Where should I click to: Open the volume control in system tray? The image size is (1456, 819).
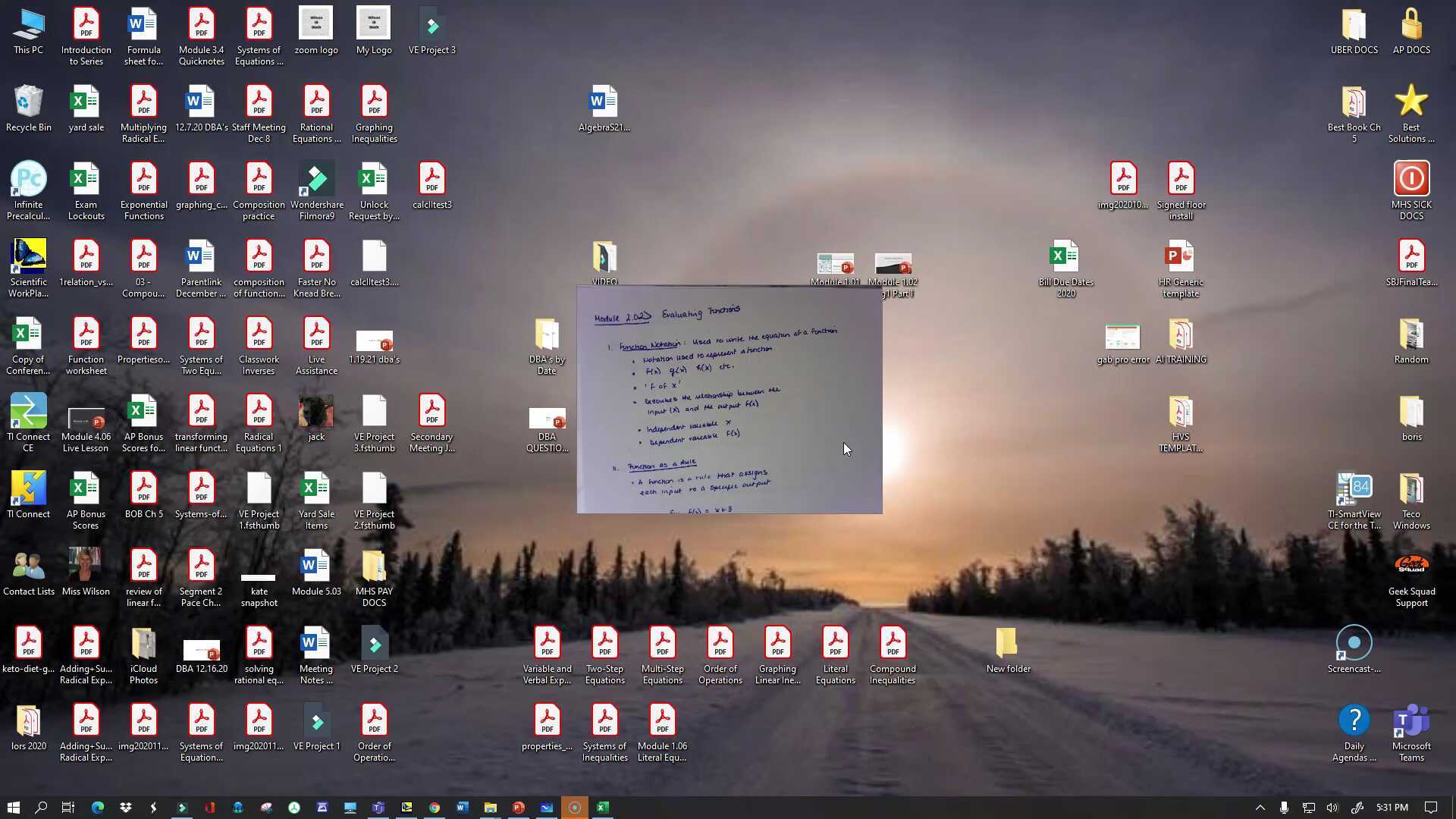1332,808
